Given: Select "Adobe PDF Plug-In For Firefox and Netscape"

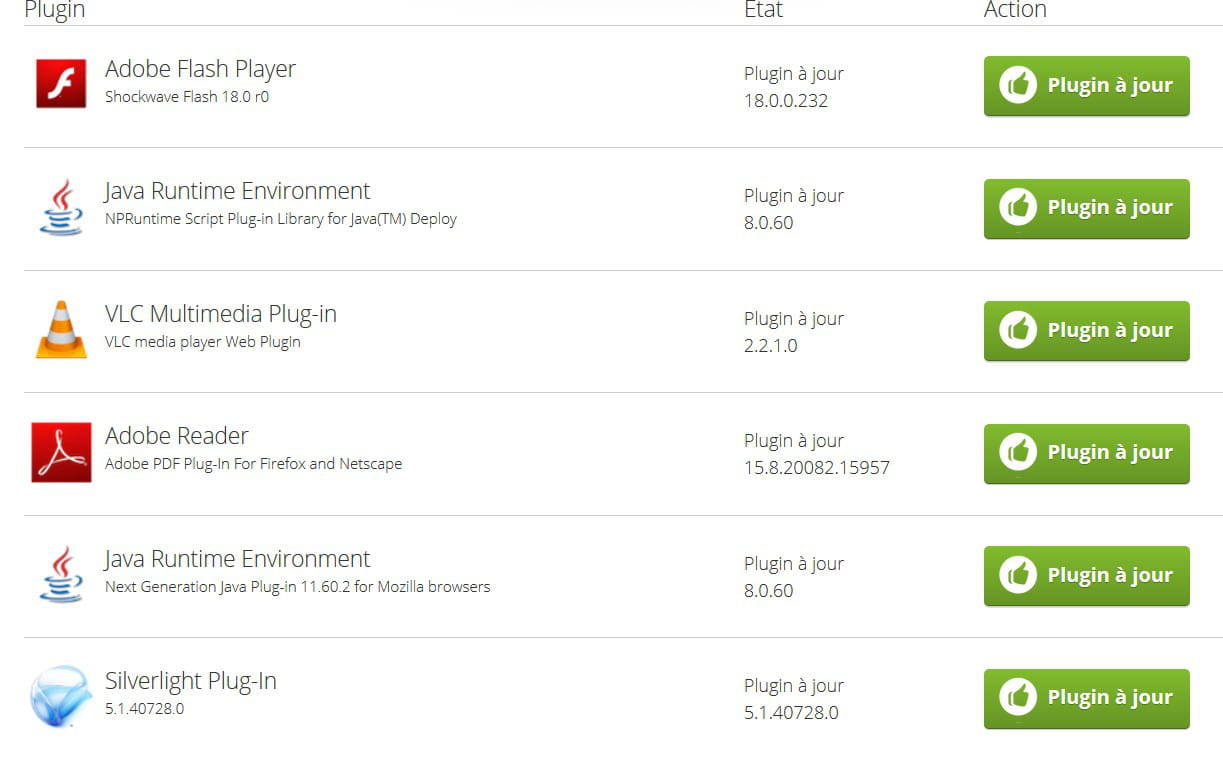Looking at the screenshot, I should click(254, 464).
